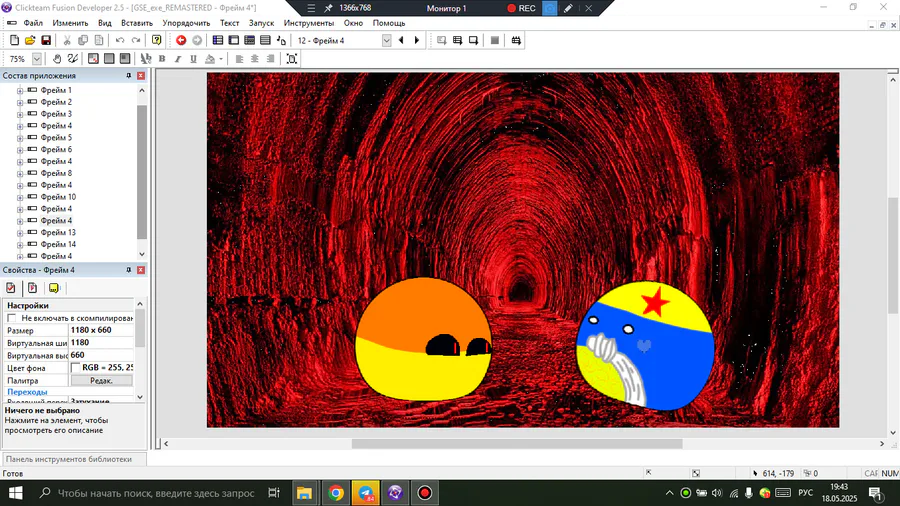Expand the Фрейм 13 tree node

point(20,233)
